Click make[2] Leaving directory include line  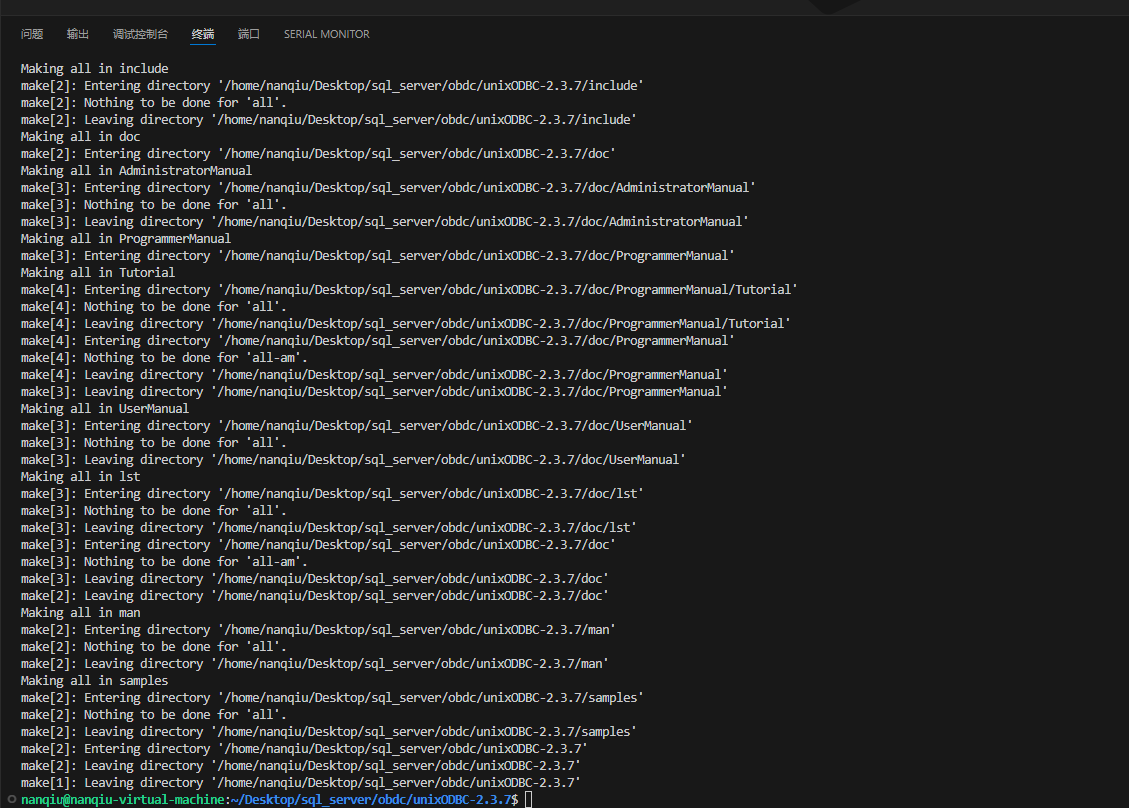click(x=328, y=120)
